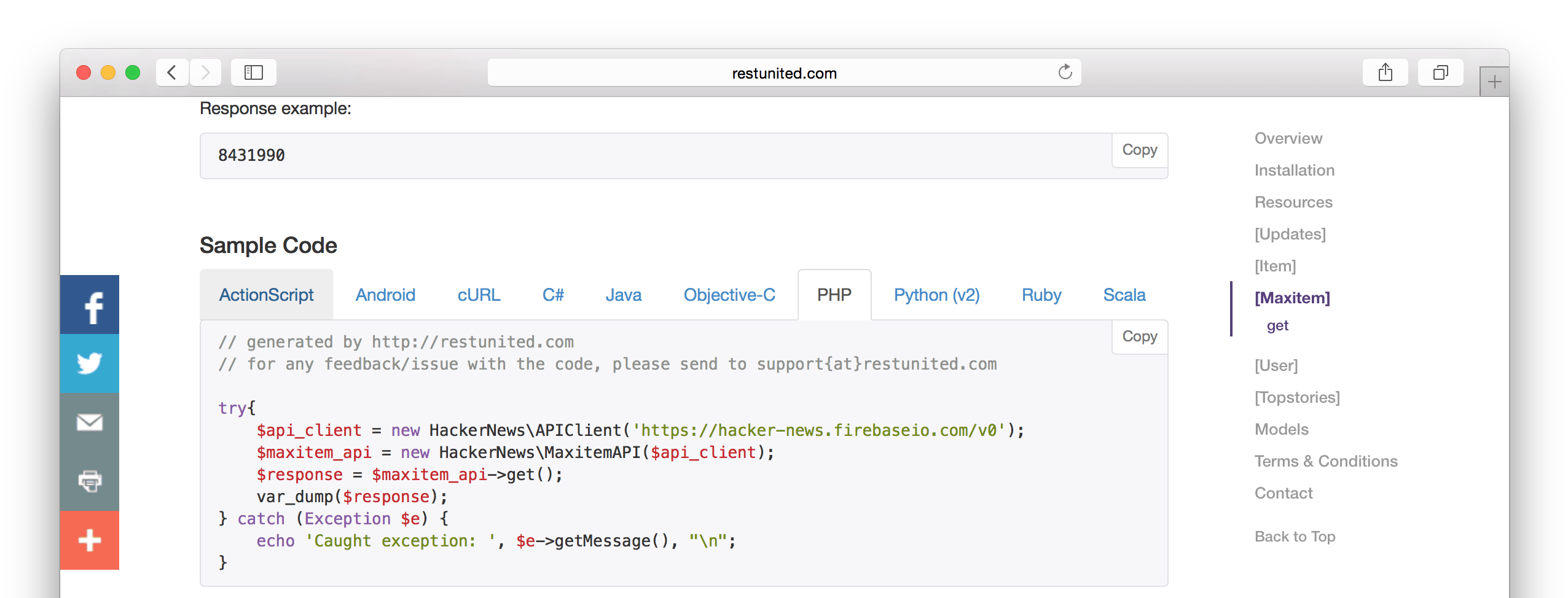Image resolution: width=1568 pixels, height=598 pixels.
Task: Share page via email envelope icon
Action: [x=90, y=422]
